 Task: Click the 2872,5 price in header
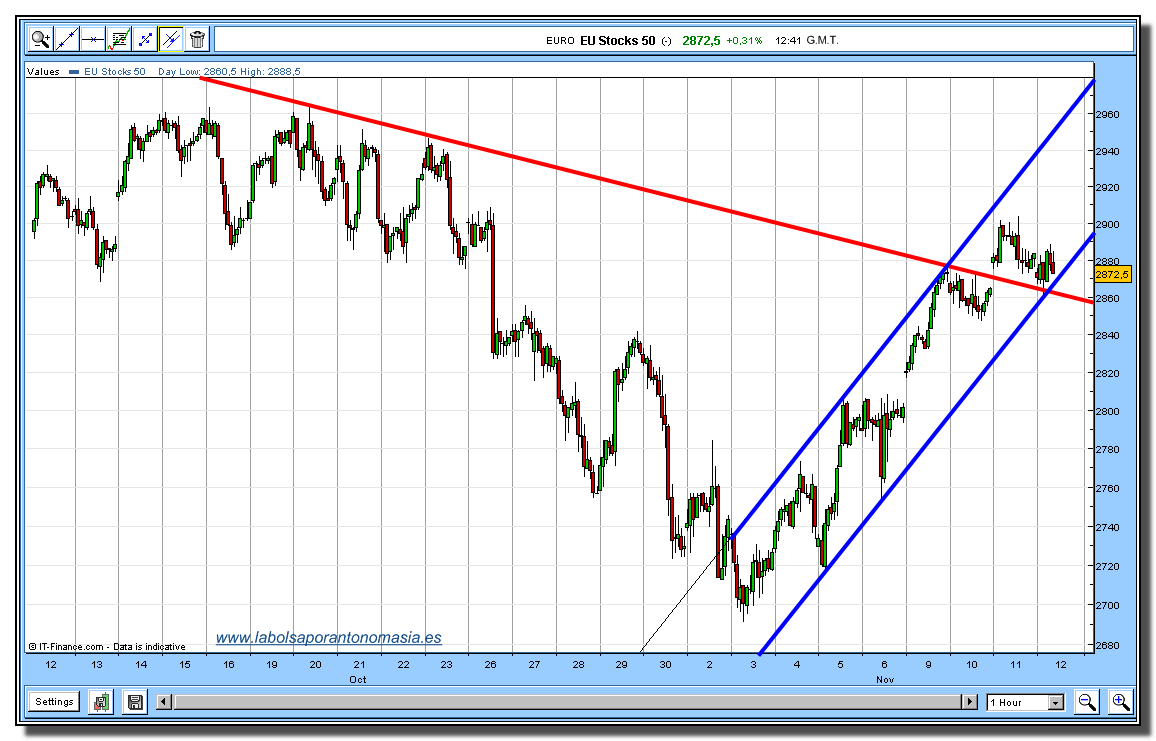click(x=701, y=41)
